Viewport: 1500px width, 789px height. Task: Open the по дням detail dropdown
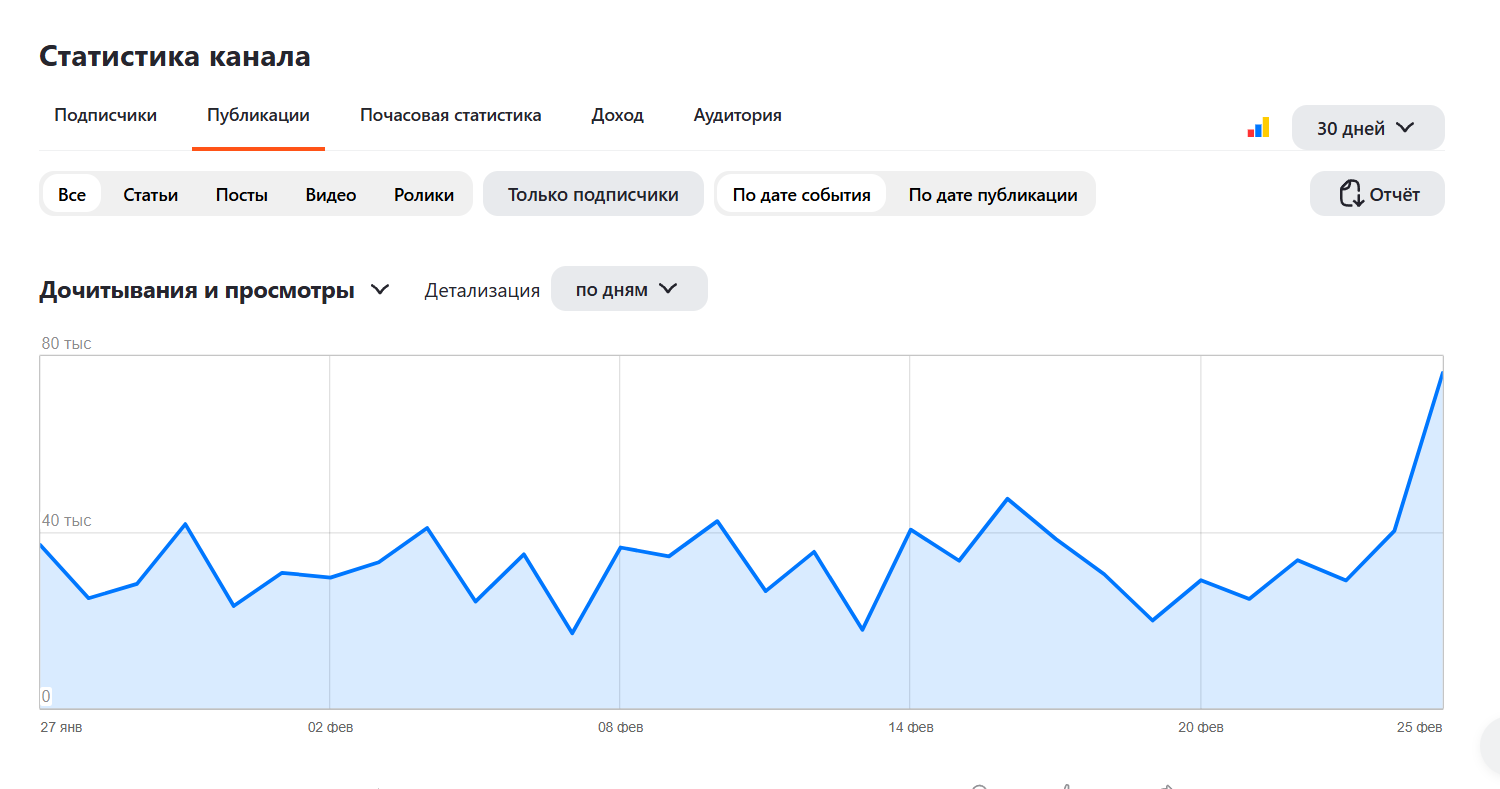point(628,289)
